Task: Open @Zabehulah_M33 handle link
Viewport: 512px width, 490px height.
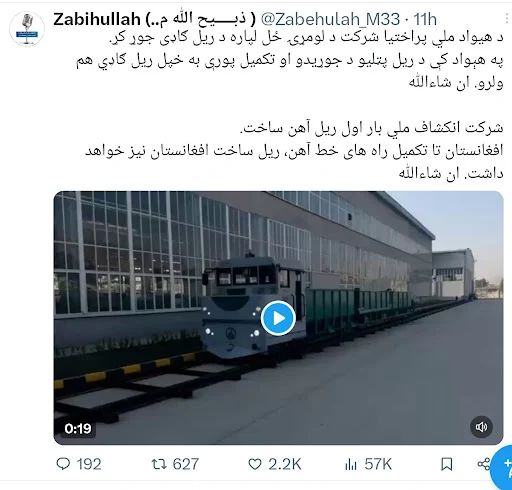Action: pyautogui.click(x=330, y=19)
